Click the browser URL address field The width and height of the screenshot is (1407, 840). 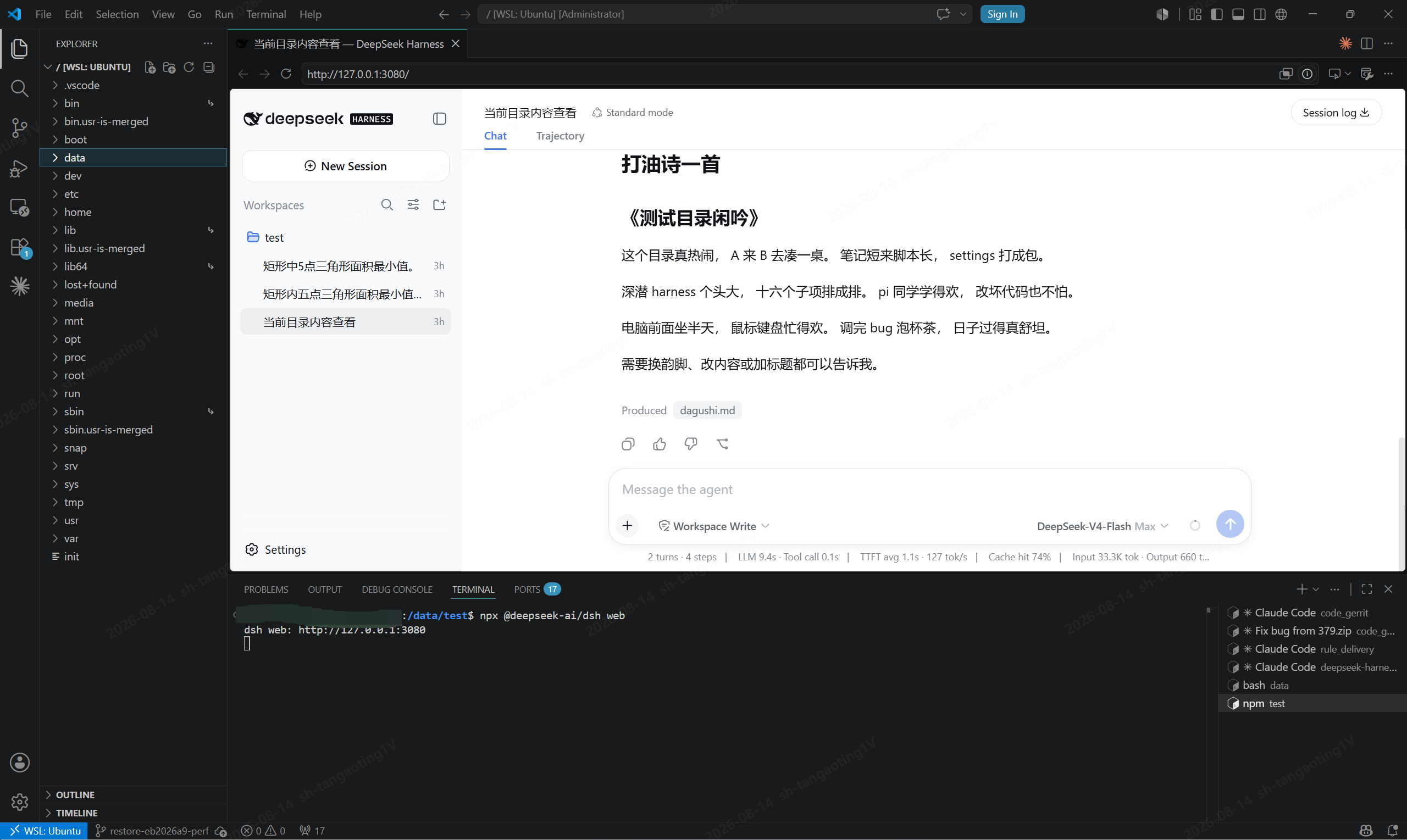(x=786, y=74)
